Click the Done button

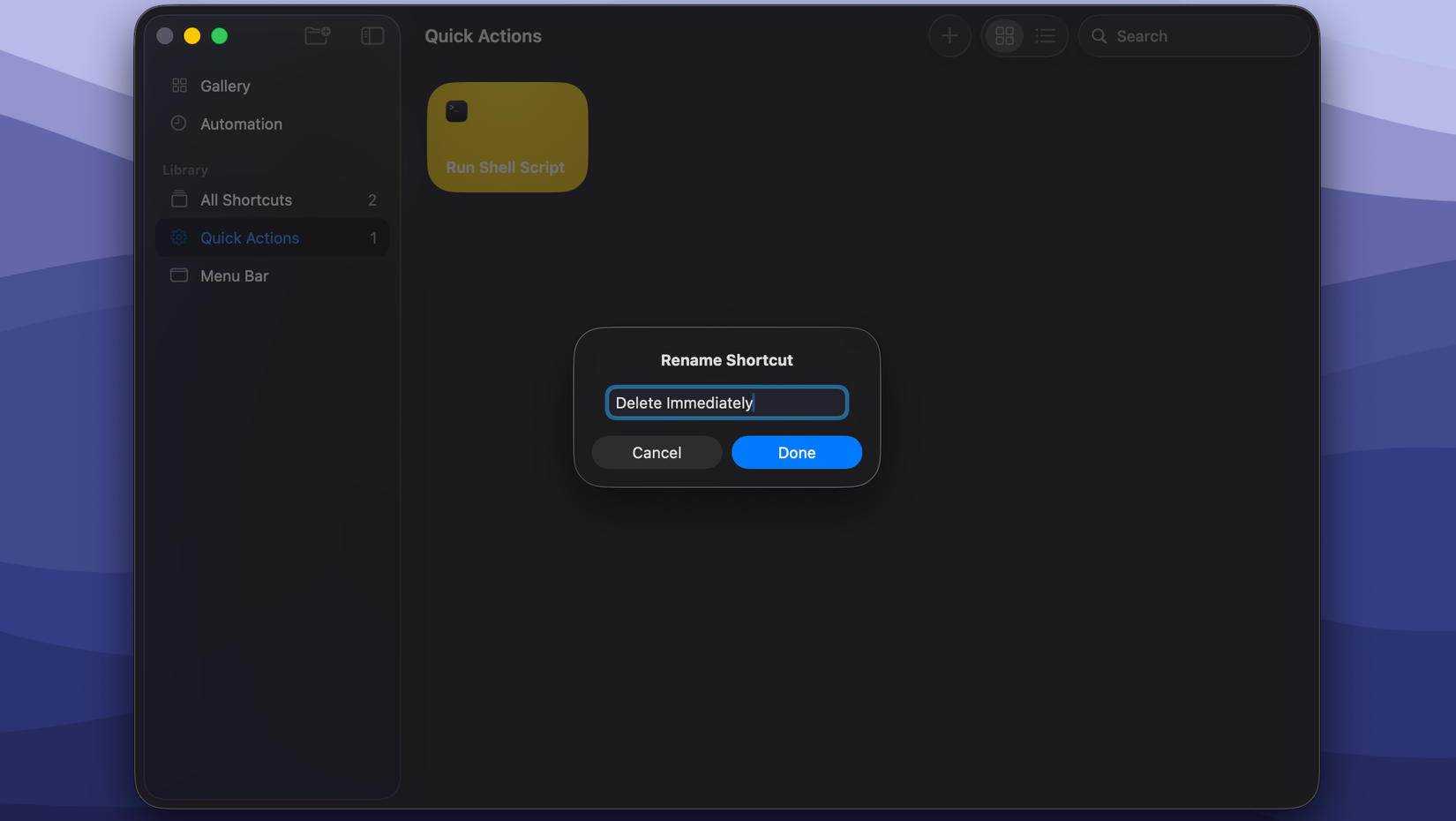(796, 452)
